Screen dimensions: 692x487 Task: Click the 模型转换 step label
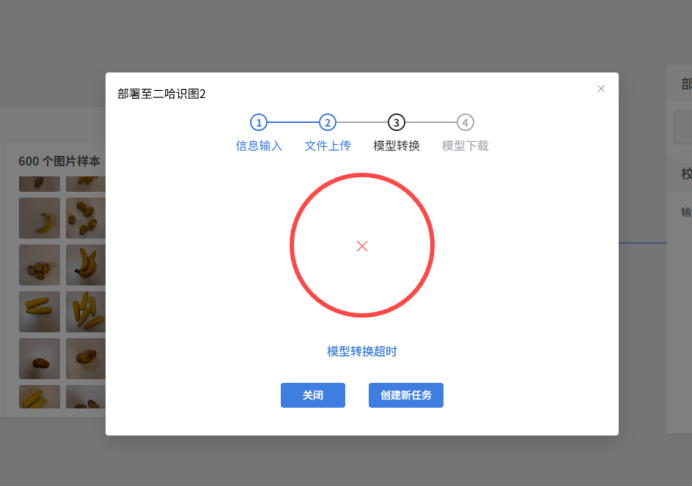[396, 146]
